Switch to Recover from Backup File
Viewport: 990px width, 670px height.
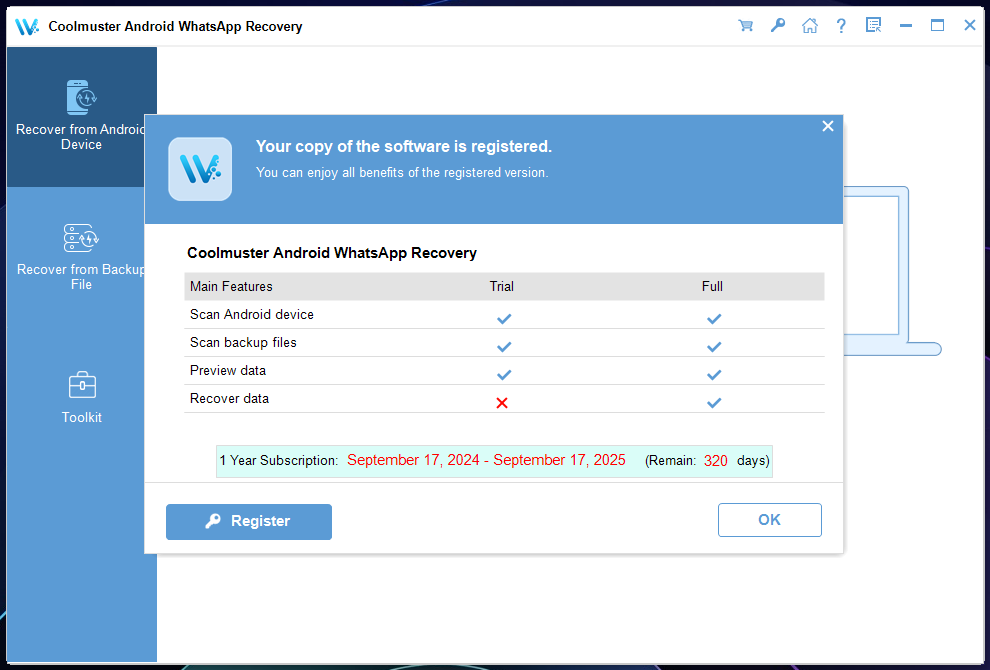coord(81,257)
